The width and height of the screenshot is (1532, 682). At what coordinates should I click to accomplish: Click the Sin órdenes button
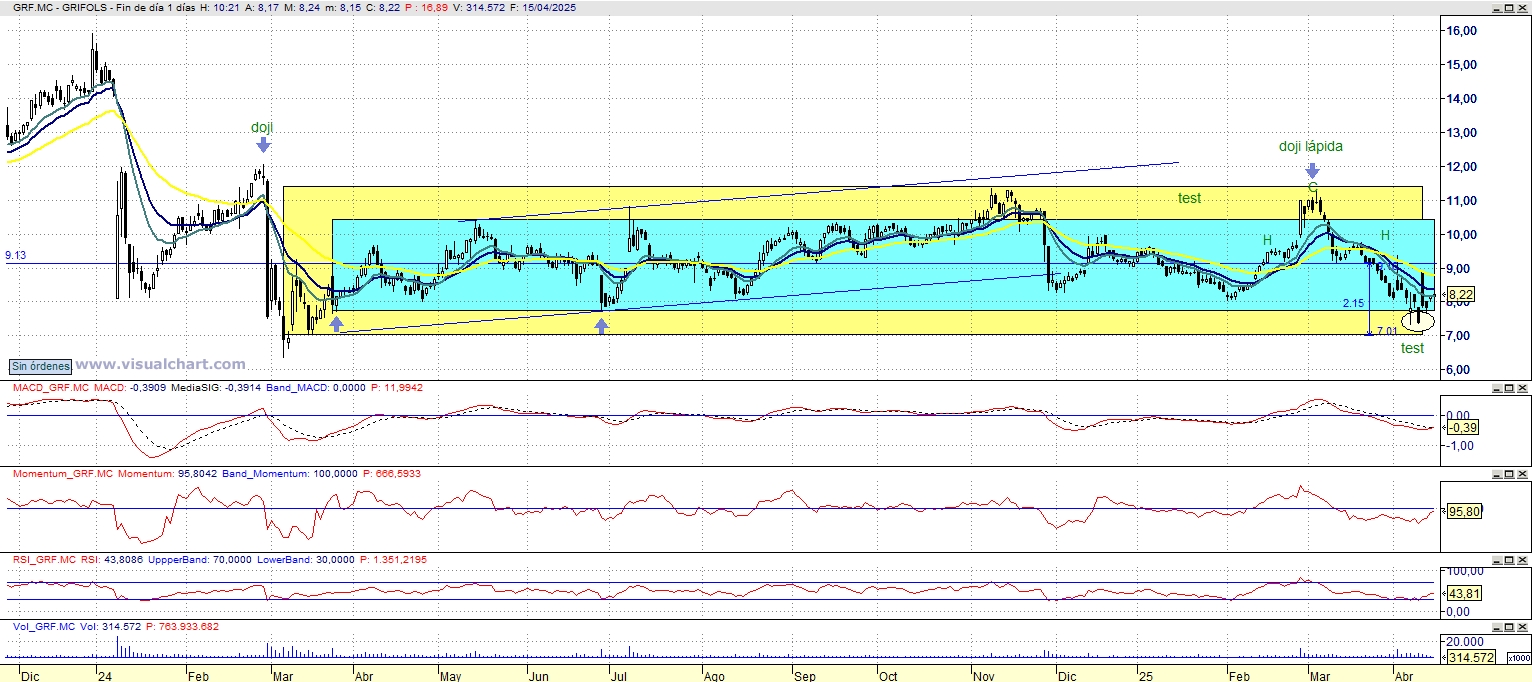pos(39,366)
